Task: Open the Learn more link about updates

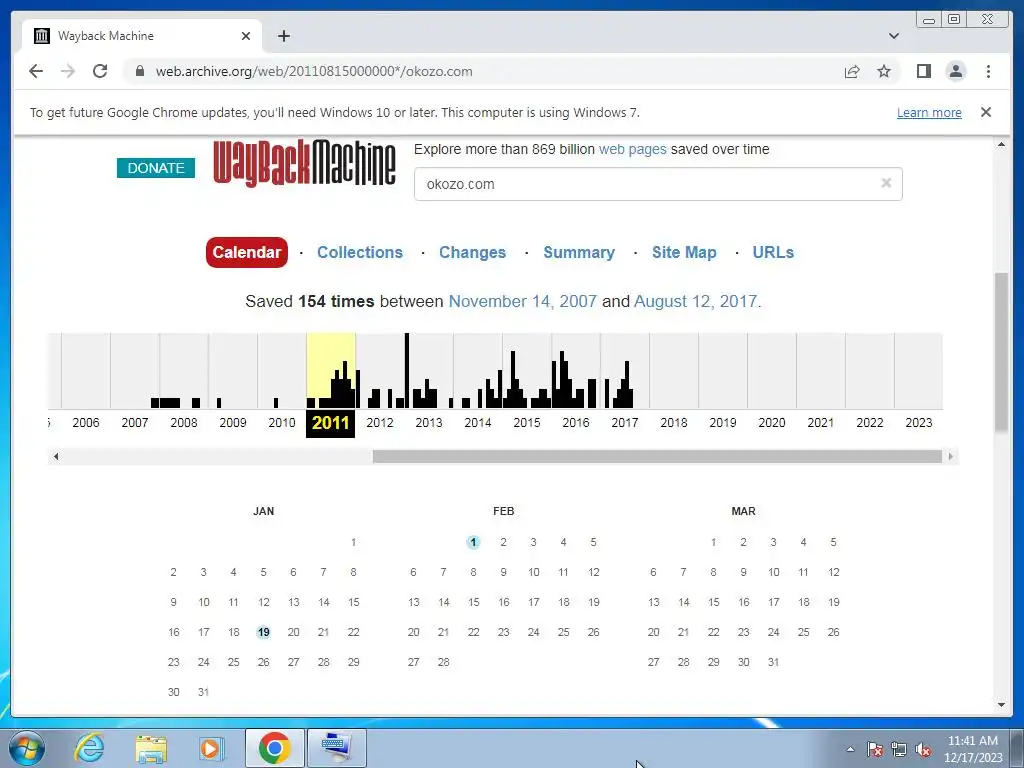Action: (929, 112)
